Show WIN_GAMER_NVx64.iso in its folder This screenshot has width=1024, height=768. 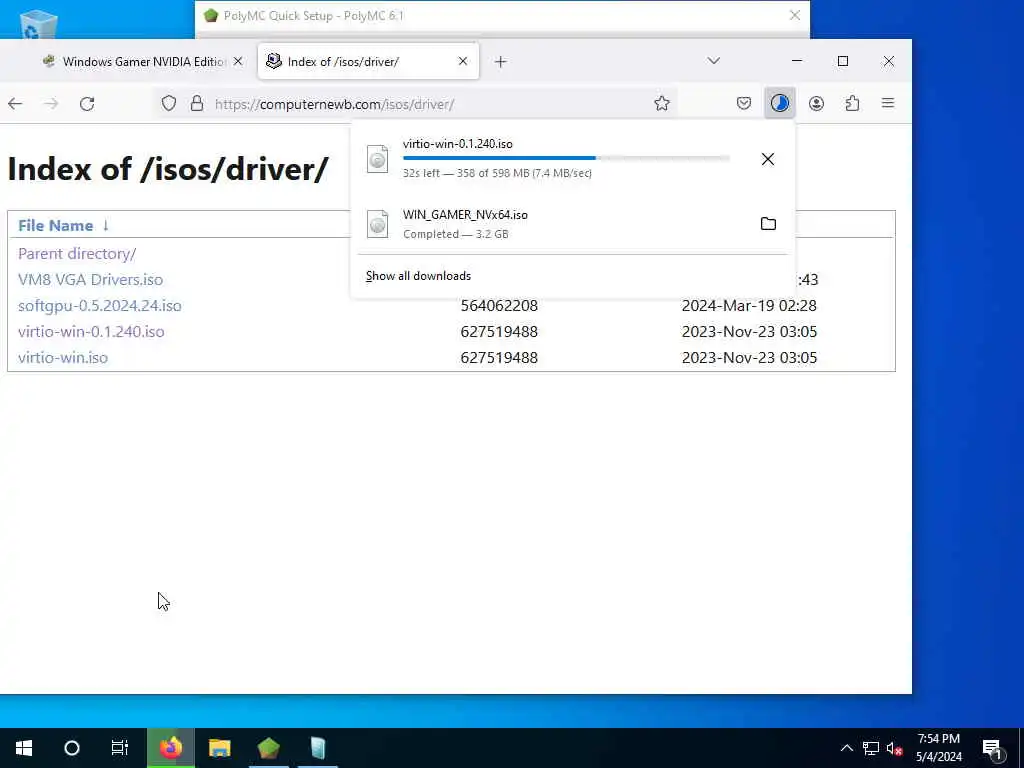tap(768, 224)
